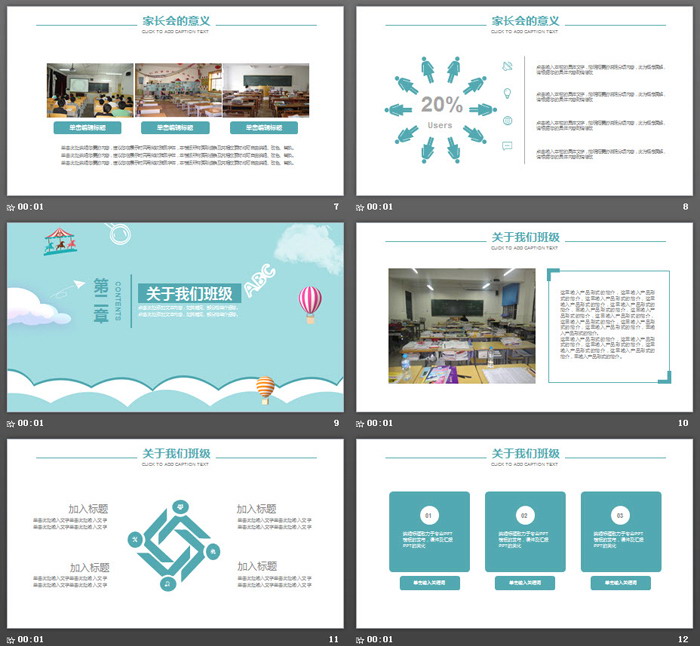The width and height of the screenshot is (700, 646).
Task: Click the 00:01 timing under slide 9
Action: tap(30, 423)
